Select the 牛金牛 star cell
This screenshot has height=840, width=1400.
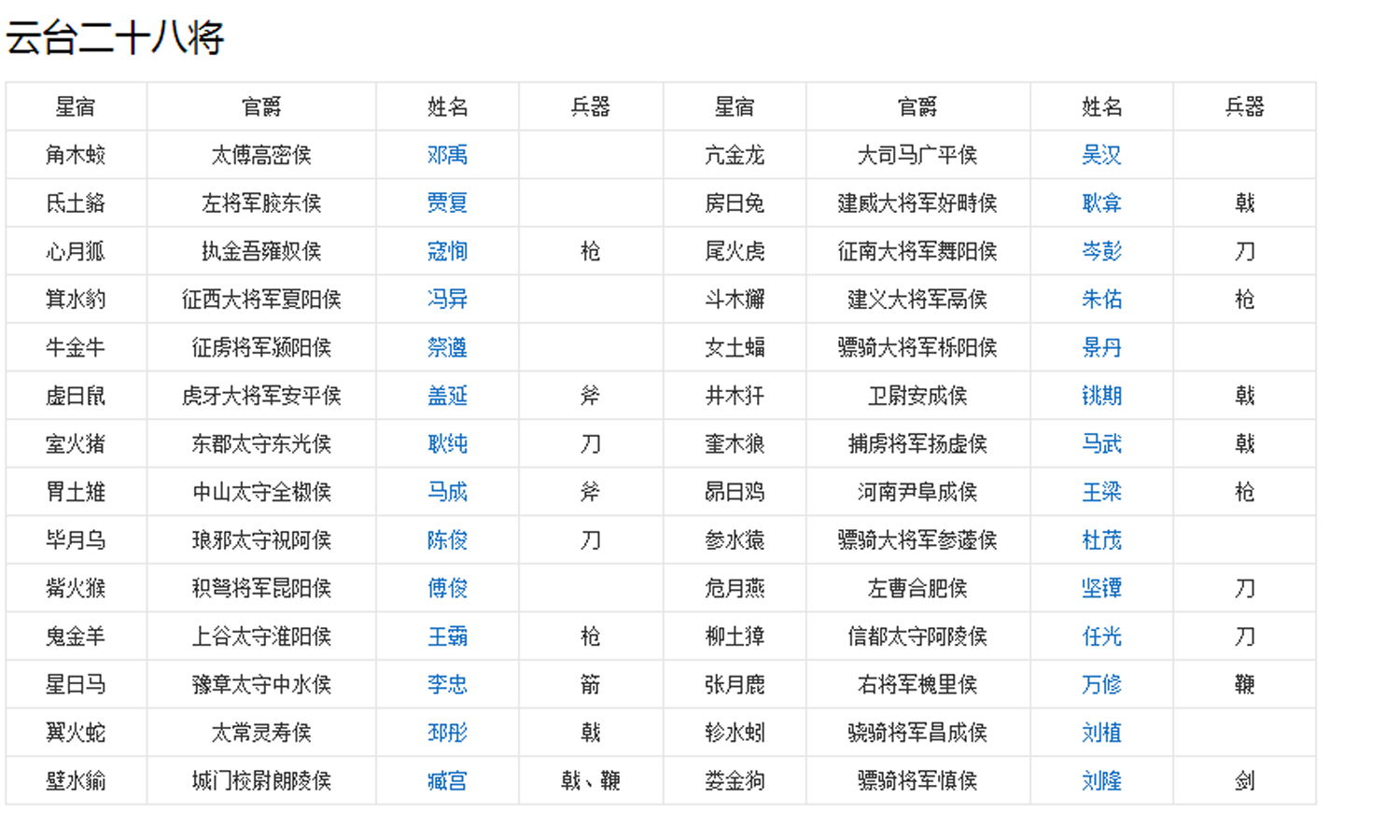[x=76, y=348]
